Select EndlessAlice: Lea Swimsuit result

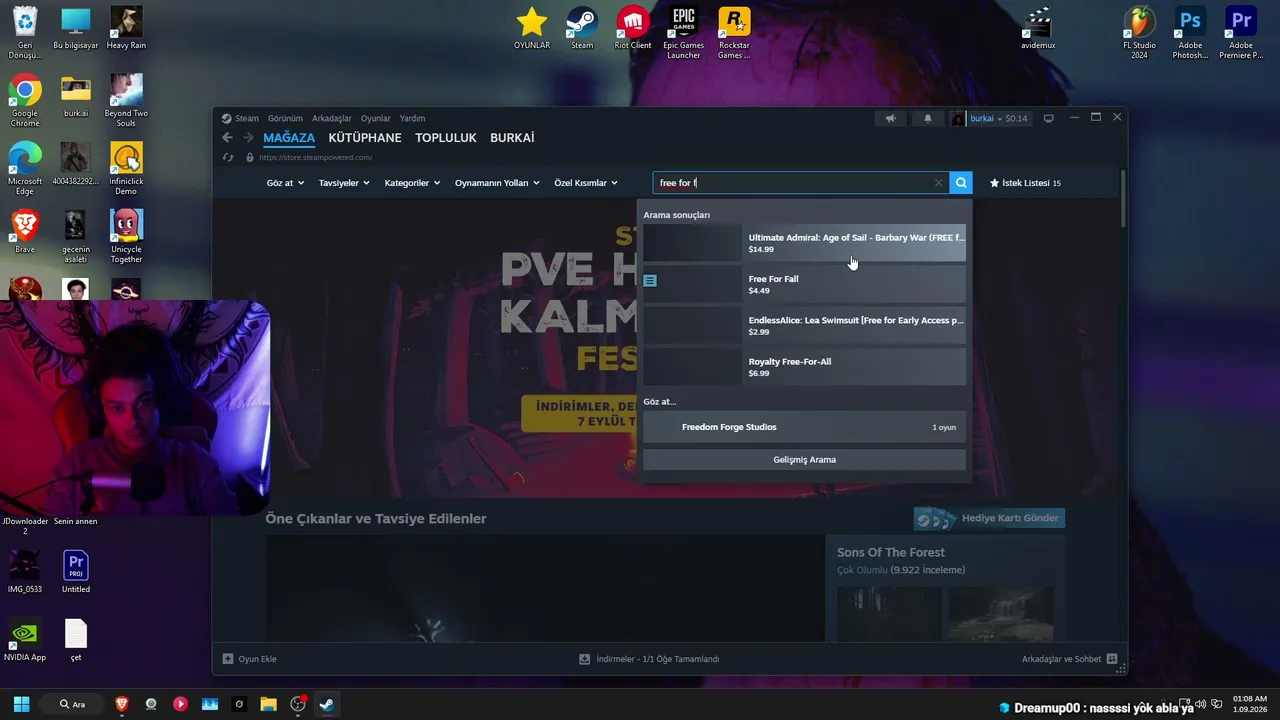(804, 325)
